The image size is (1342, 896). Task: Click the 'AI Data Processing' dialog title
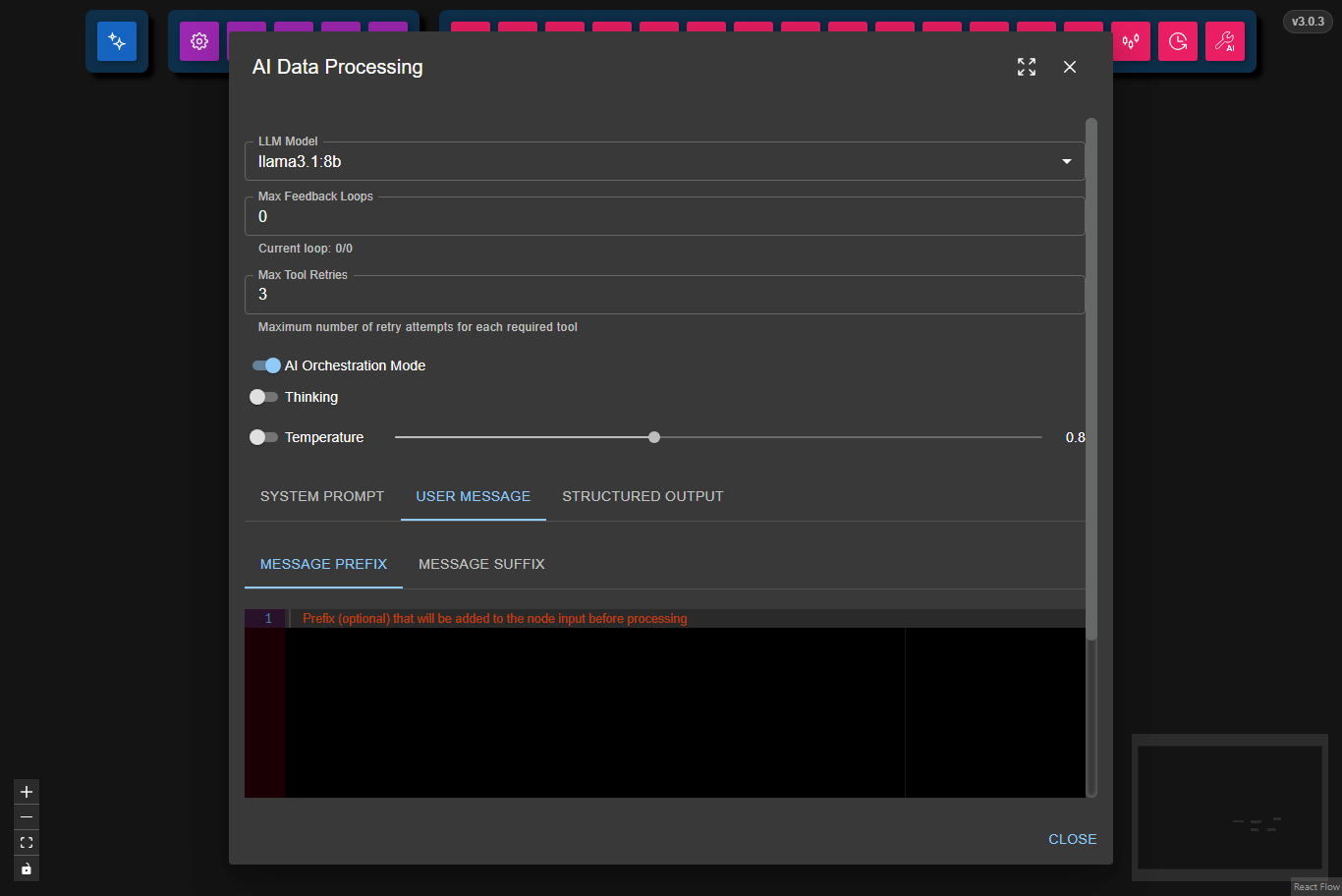[x=338, y=67]
